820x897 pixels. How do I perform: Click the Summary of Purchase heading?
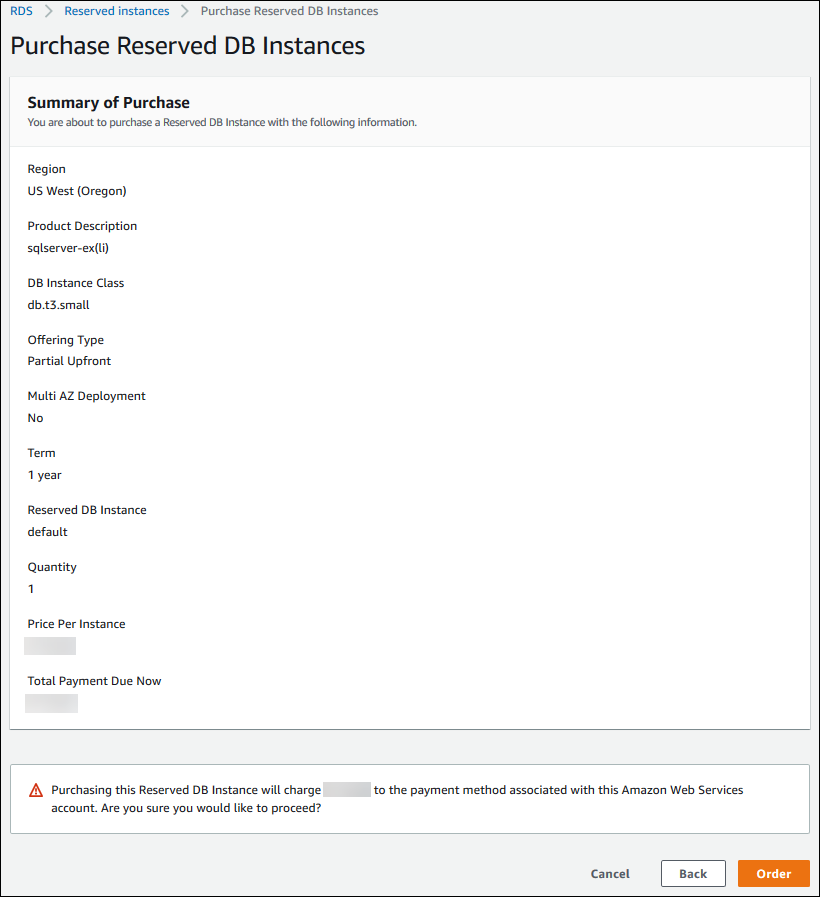tap(108, 102)
